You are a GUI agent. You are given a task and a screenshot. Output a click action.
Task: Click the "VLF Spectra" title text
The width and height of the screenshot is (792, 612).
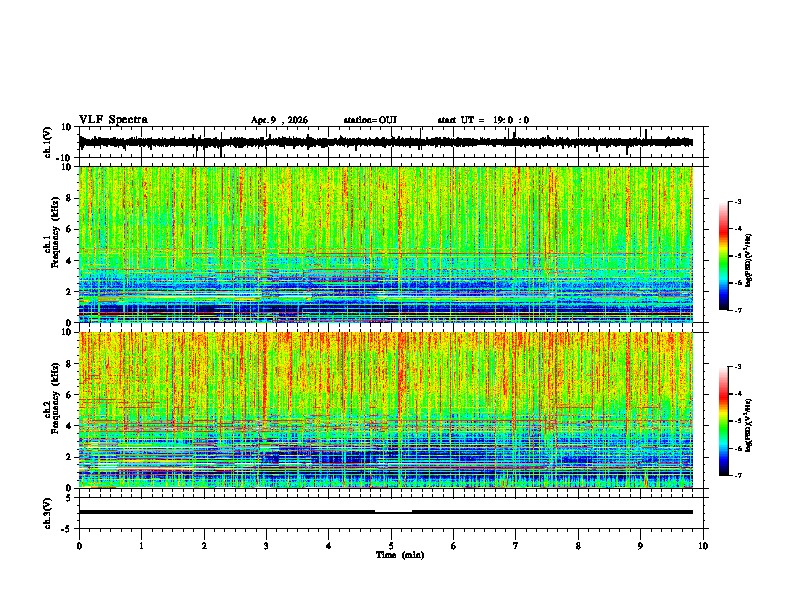[x=113, y=120]
